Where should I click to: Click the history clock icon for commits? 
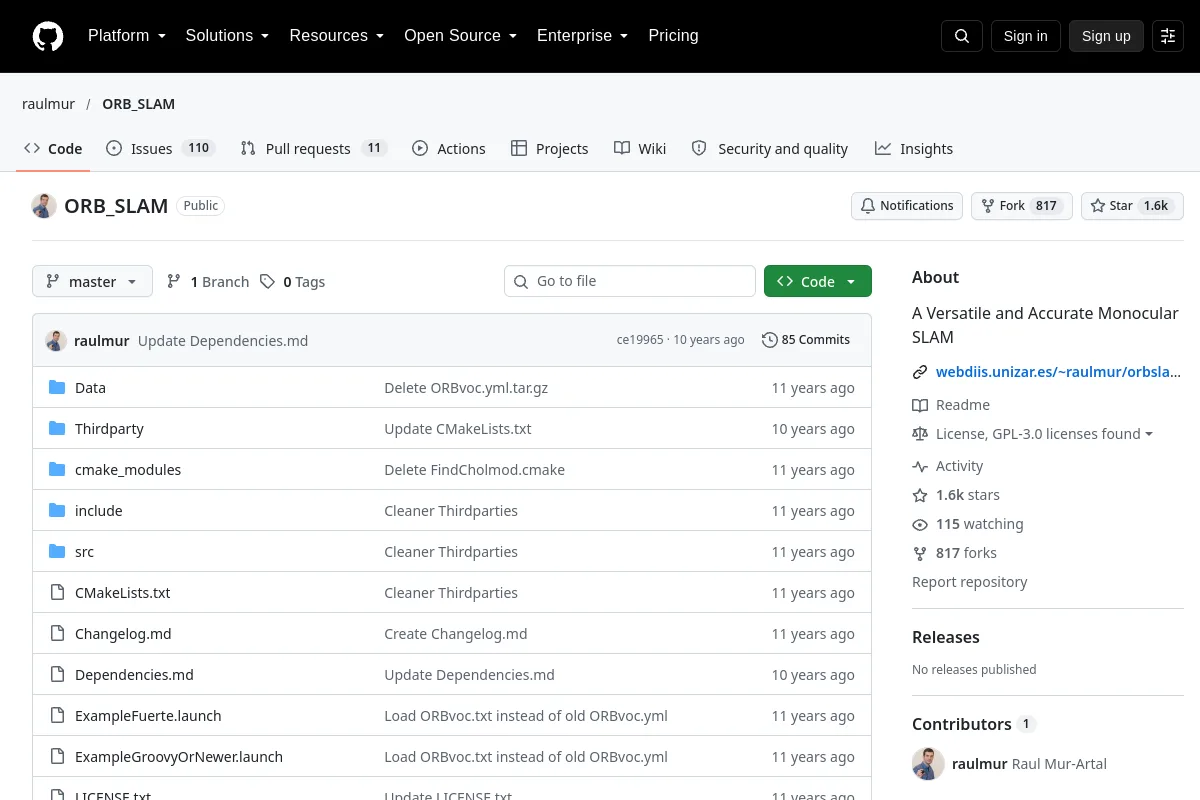coord(769,340)
